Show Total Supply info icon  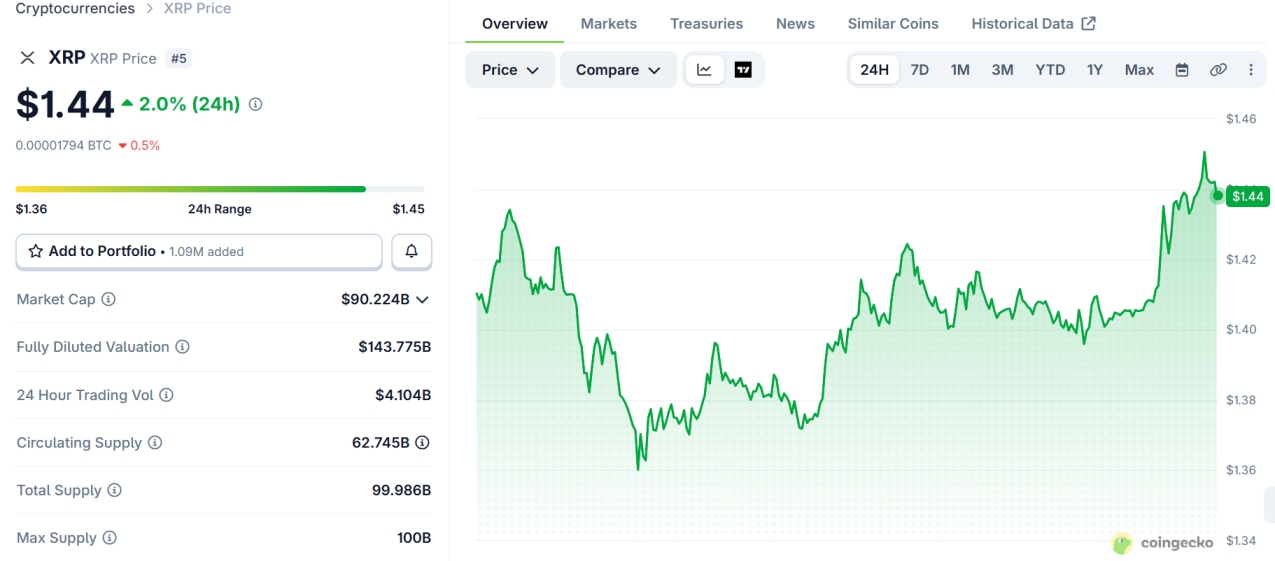click(114, 490)
